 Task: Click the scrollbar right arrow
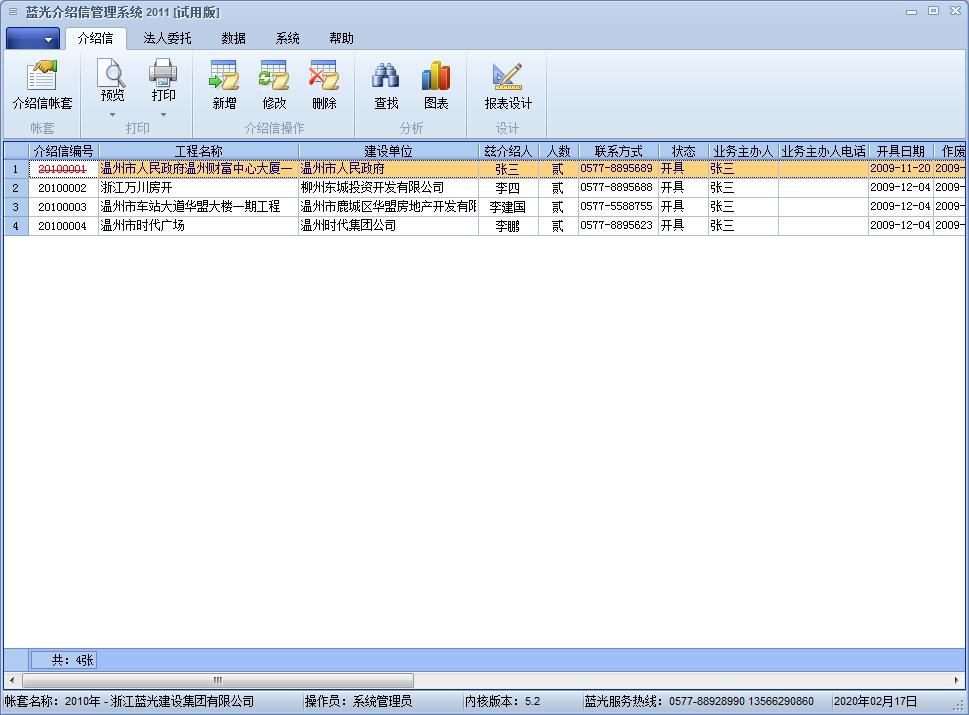(x=957, y=680)
